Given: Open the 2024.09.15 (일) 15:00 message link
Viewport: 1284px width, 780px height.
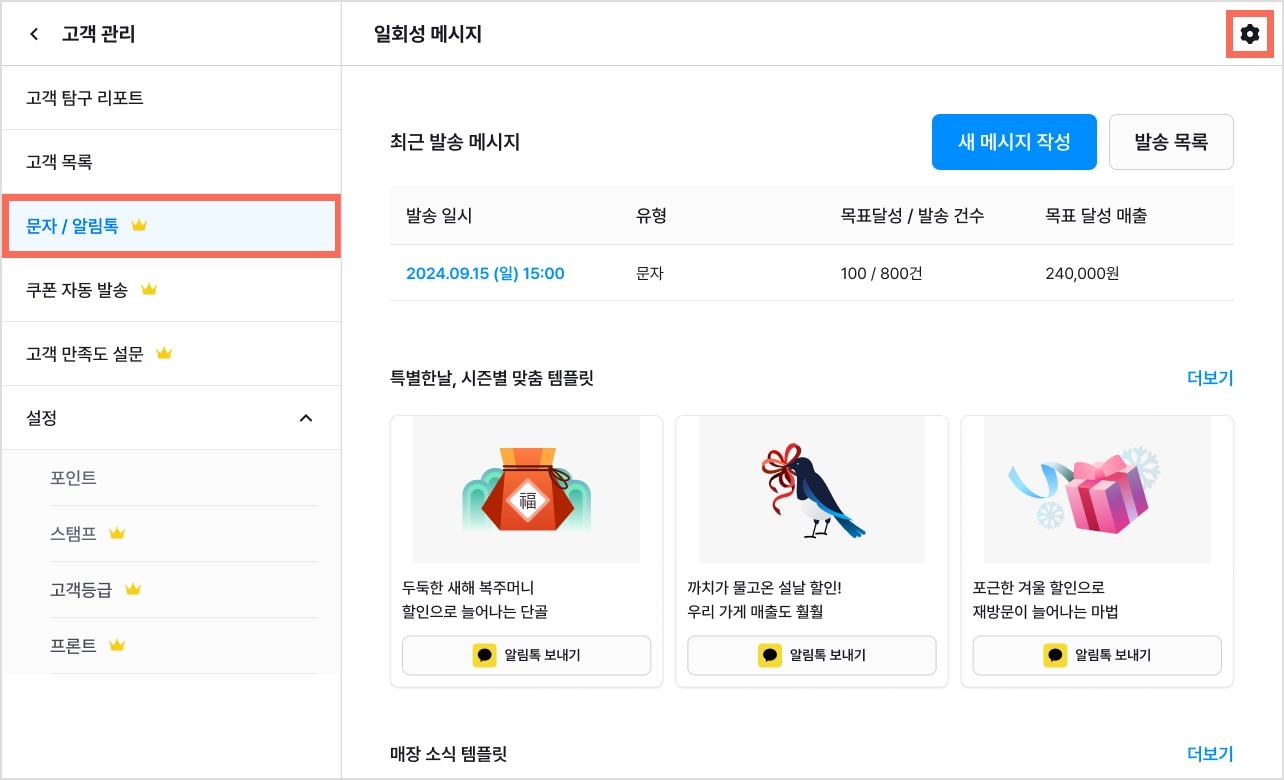Looking at the screenshot, I should pyautogui.click(x=485, y=273).
